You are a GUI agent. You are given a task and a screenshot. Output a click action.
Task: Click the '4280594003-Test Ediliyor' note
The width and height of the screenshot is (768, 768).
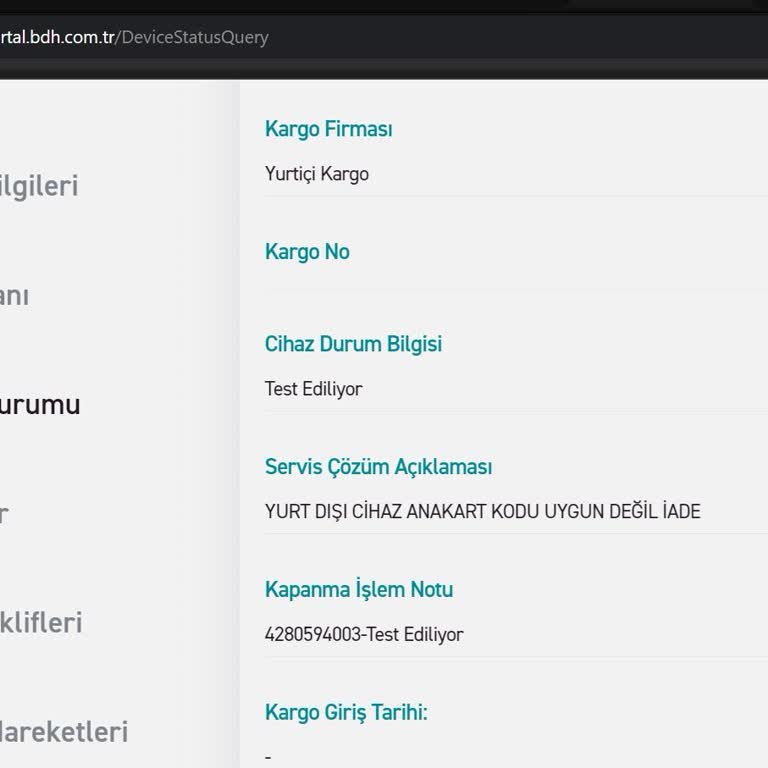tap(364, 634)
